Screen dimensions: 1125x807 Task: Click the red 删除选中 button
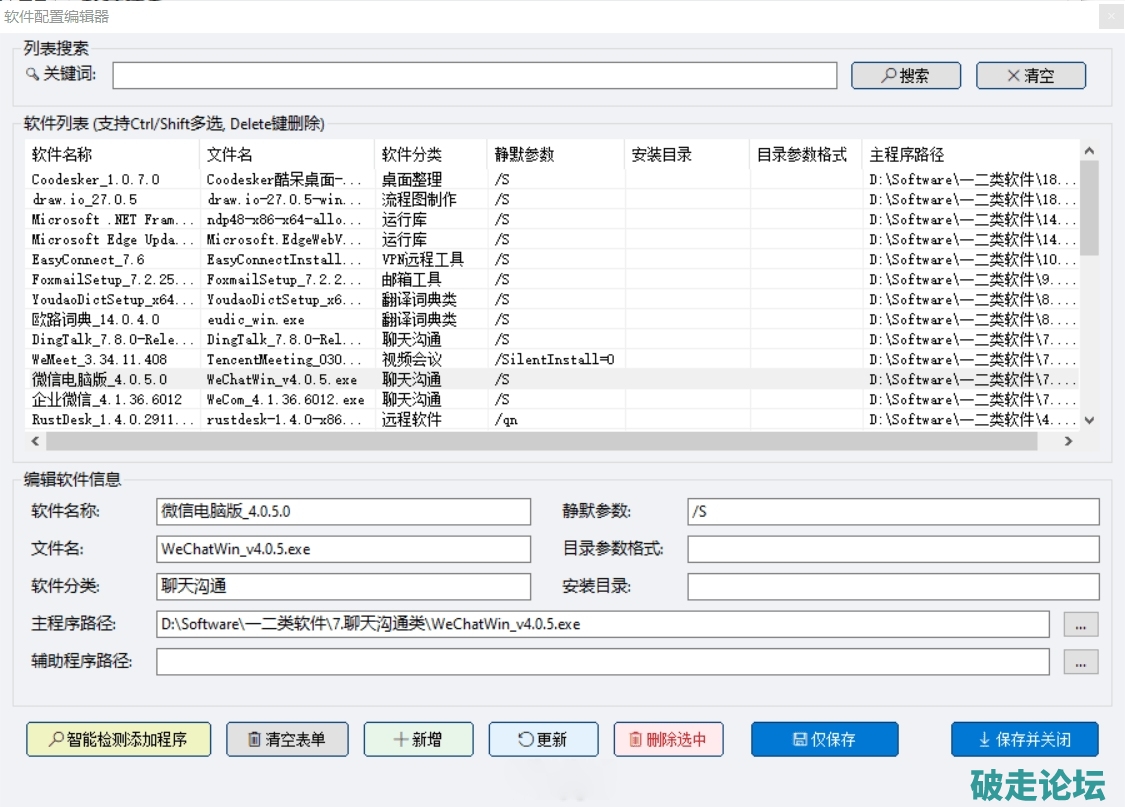668,739
